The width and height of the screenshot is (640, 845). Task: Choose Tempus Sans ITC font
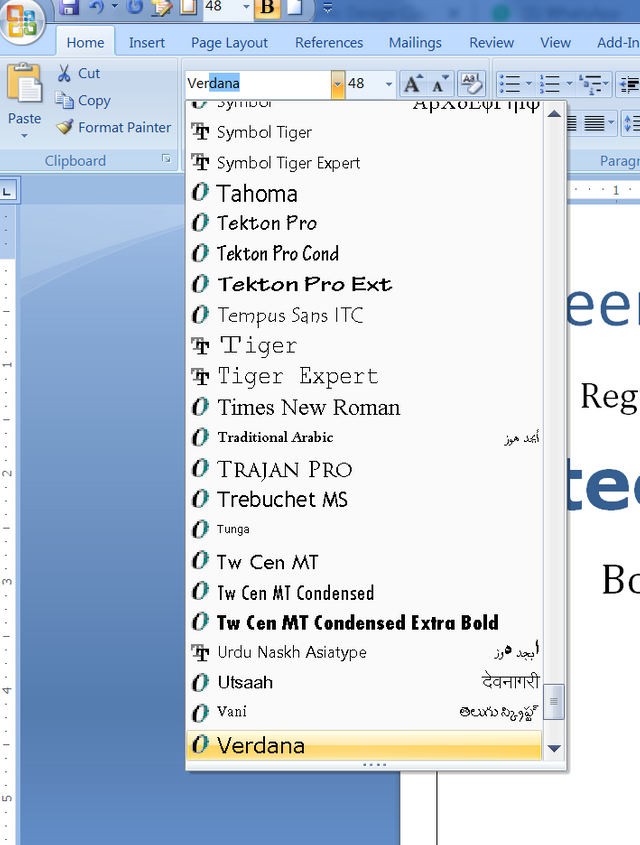364,315
